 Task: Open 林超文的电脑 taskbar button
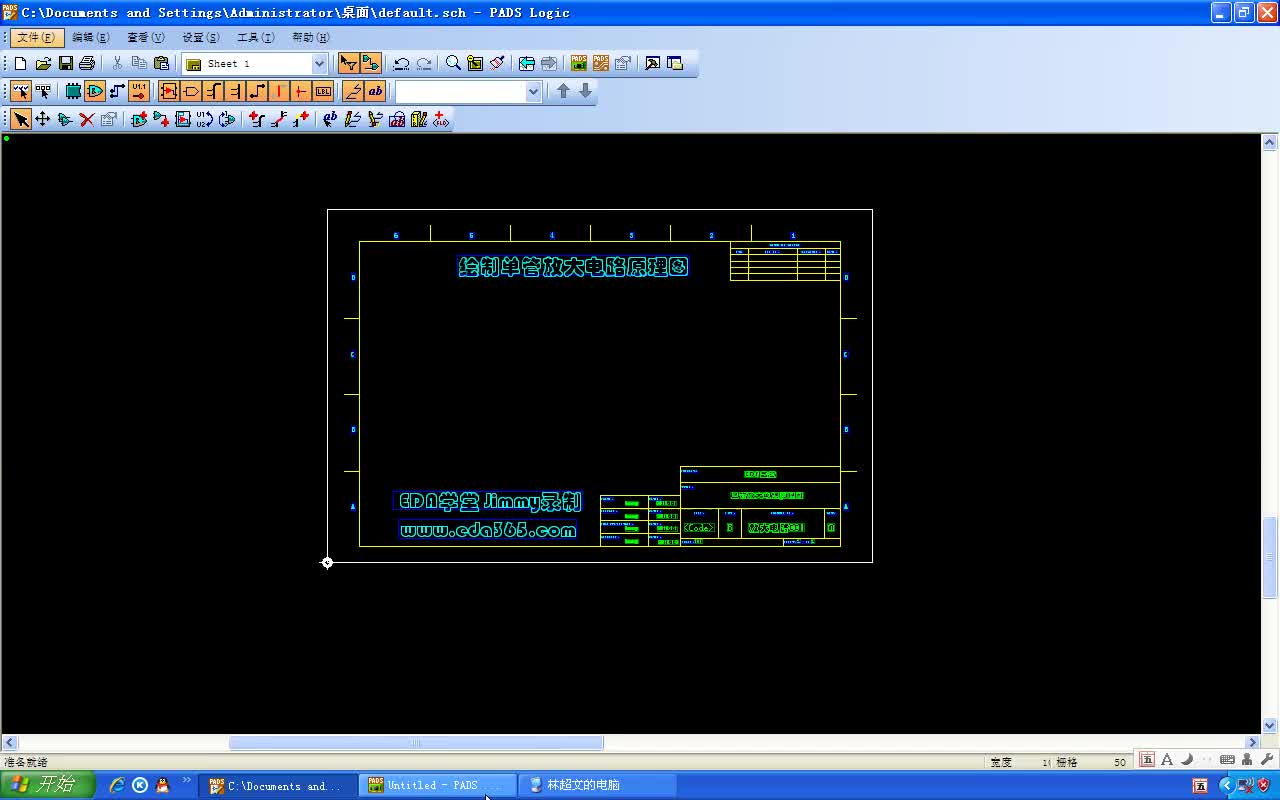598,786
